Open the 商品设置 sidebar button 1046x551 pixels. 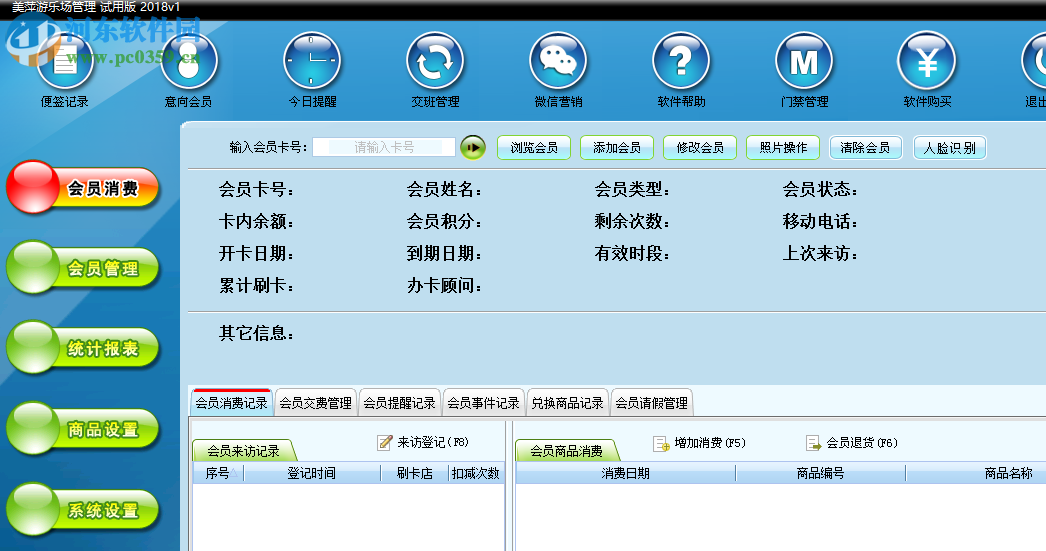tap(83, 429)
